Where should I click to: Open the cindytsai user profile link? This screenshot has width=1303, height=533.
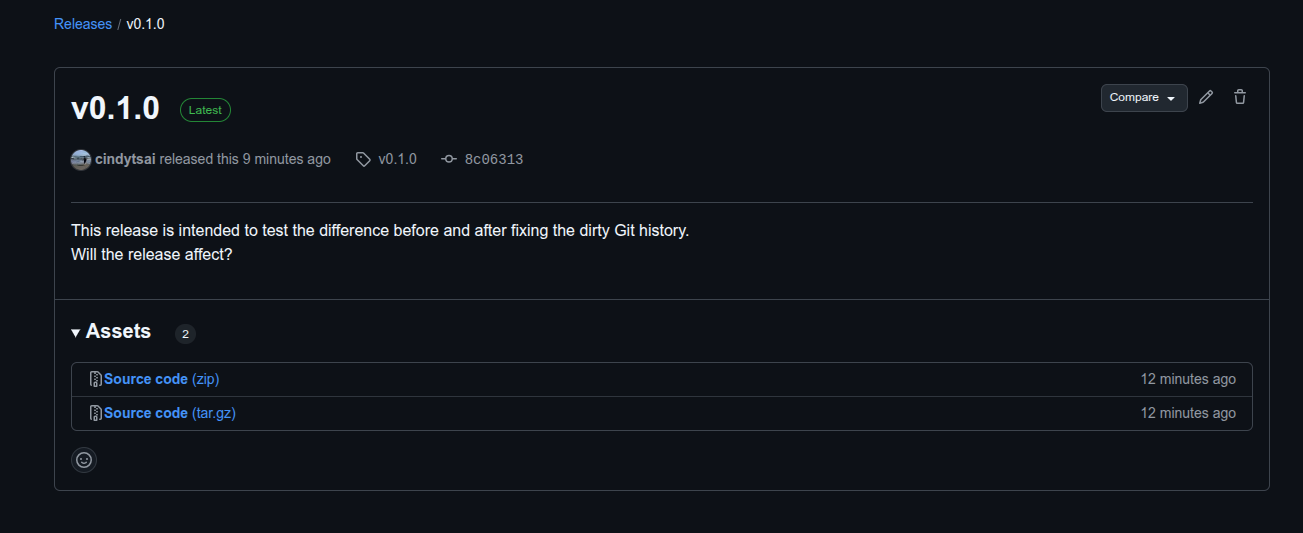(125, 159)
